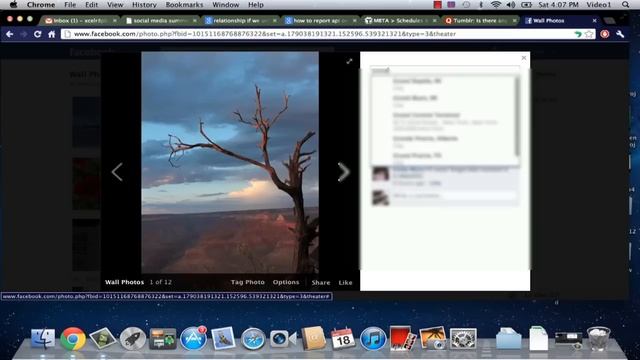
Task: Open iPhoto from the Dock
Action: [433, 338]
